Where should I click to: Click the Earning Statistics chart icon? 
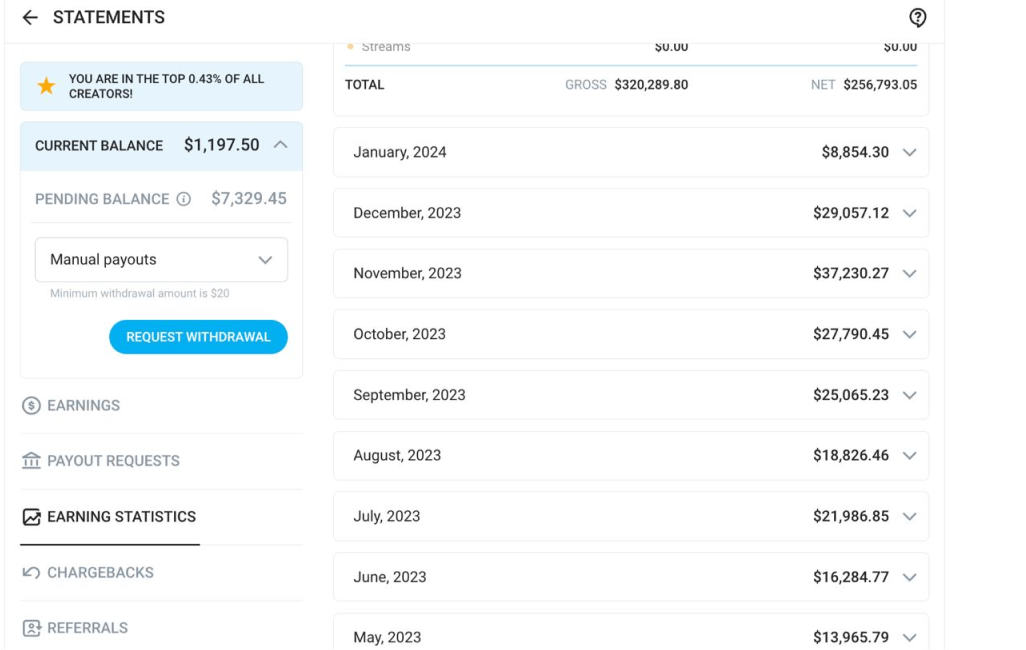pos(31,517)
